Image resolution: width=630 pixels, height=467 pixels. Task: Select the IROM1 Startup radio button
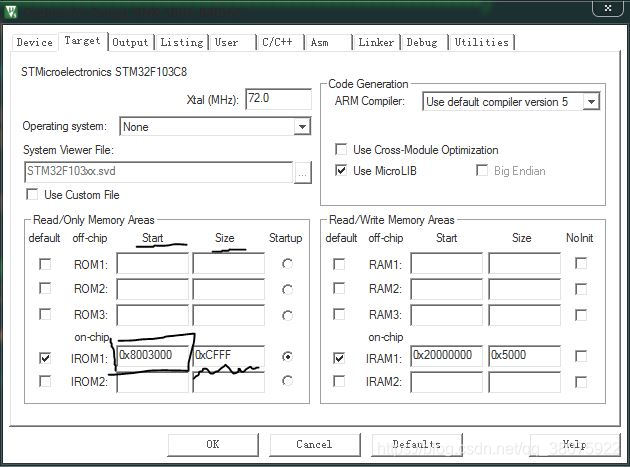287,356
